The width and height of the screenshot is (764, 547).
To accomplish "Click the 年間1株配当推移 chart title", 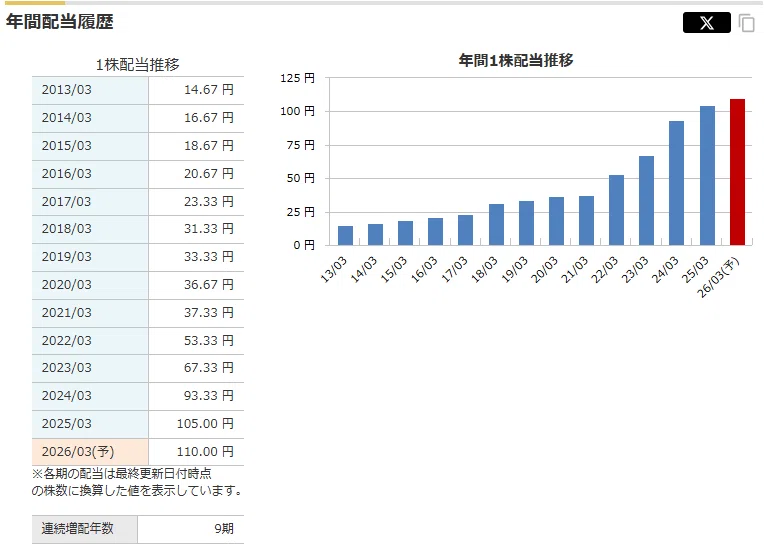I will tap(516, 60).
